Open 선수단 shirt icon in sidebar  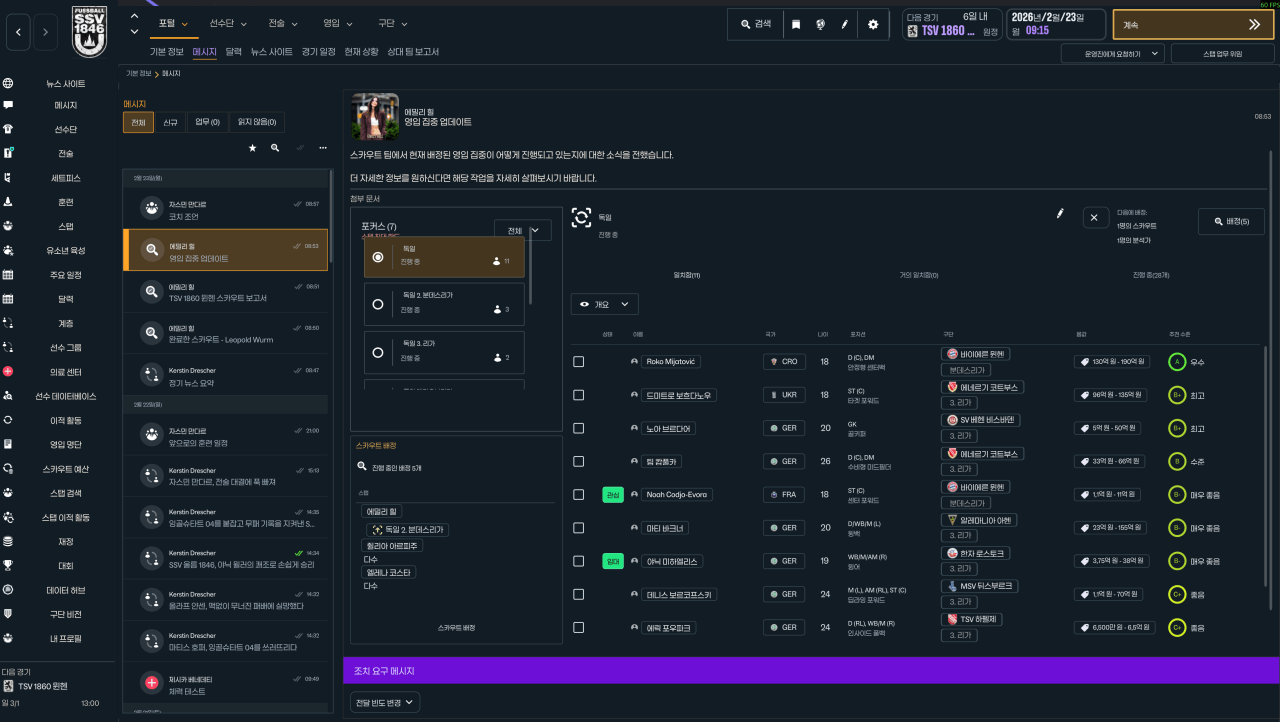coord(8,129)
